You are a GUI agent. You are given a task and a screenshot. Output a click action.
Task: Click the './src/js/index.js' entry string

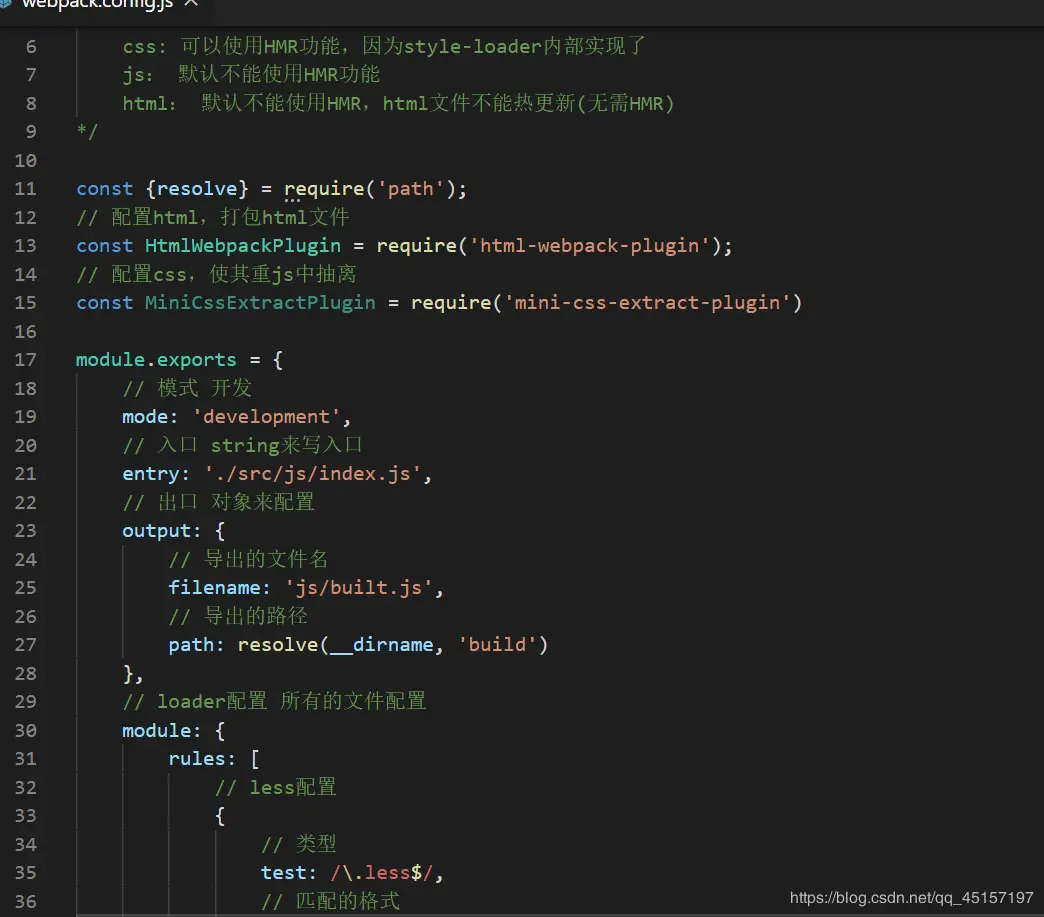click(x=312, y=474)
